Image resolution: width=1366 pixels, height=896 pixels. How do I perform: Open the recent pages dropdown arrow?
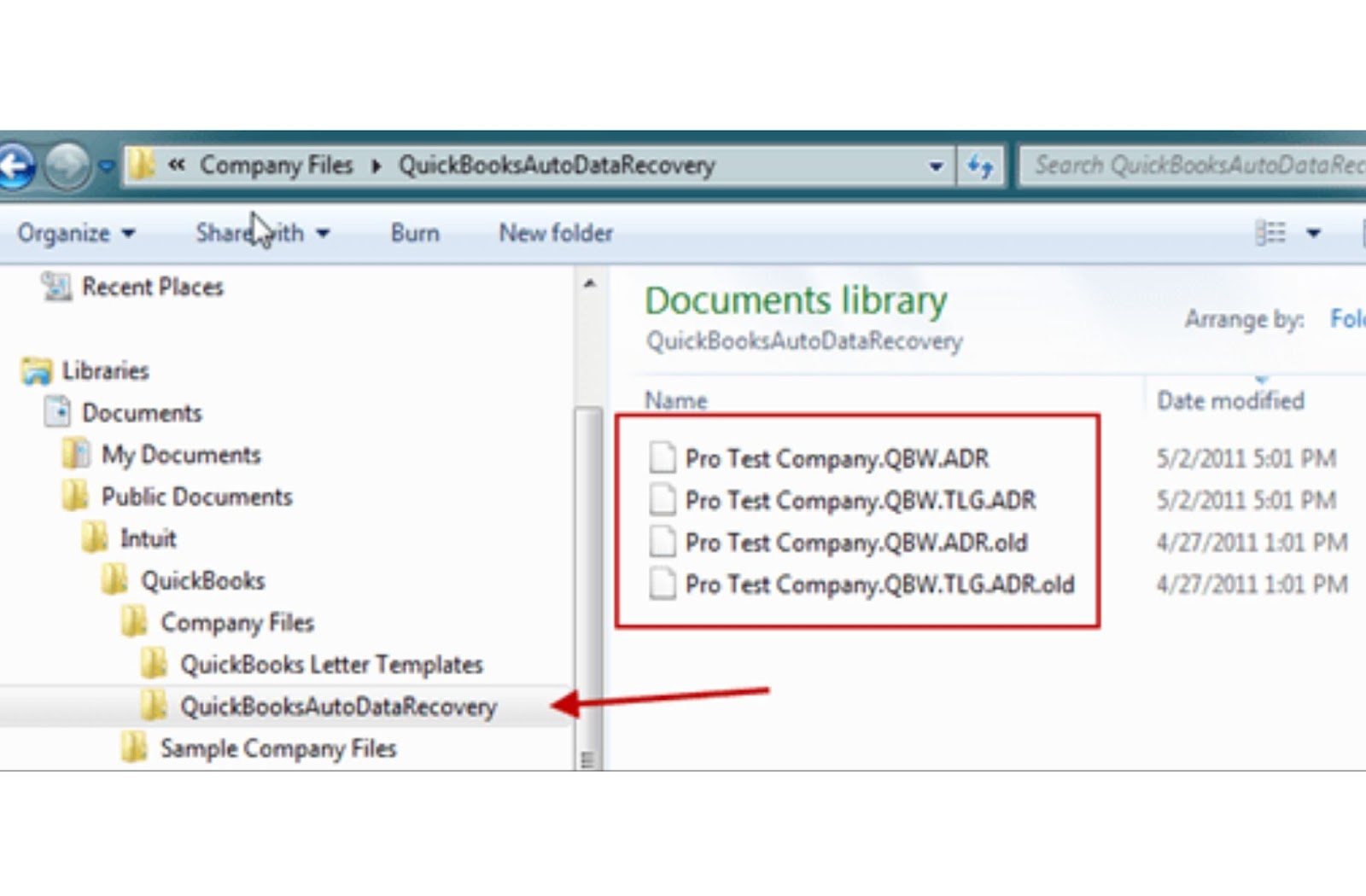107,166
